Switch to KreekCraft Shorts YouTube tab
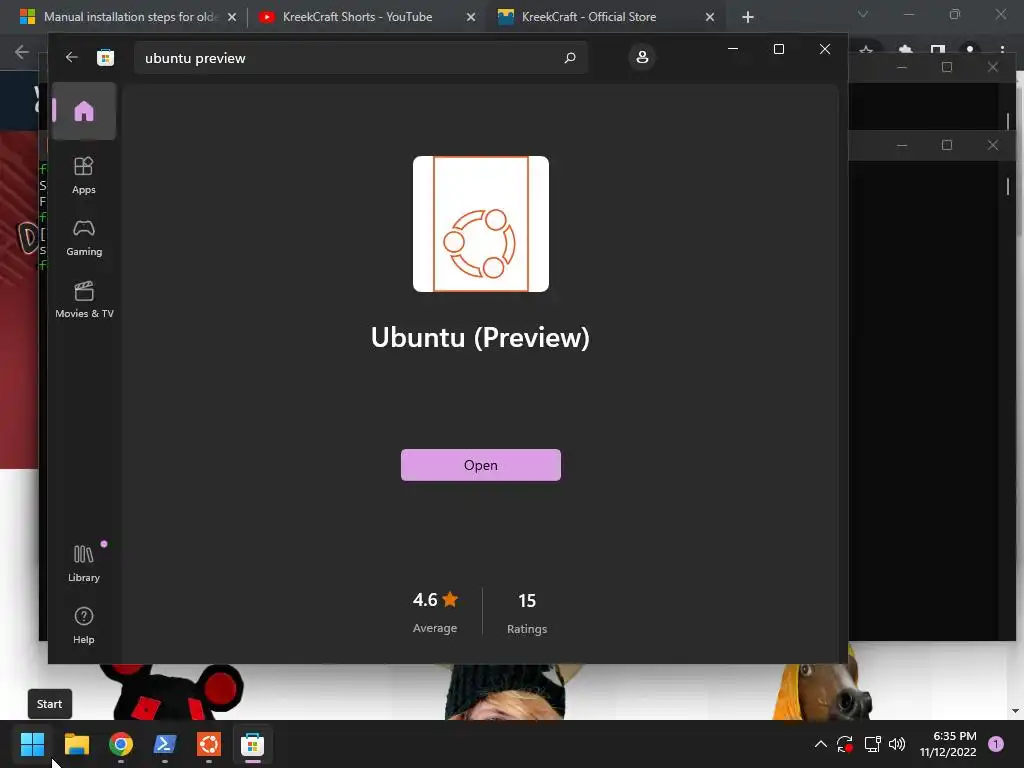Screen dimensions: 1024x768 click(x=357, y=17)
